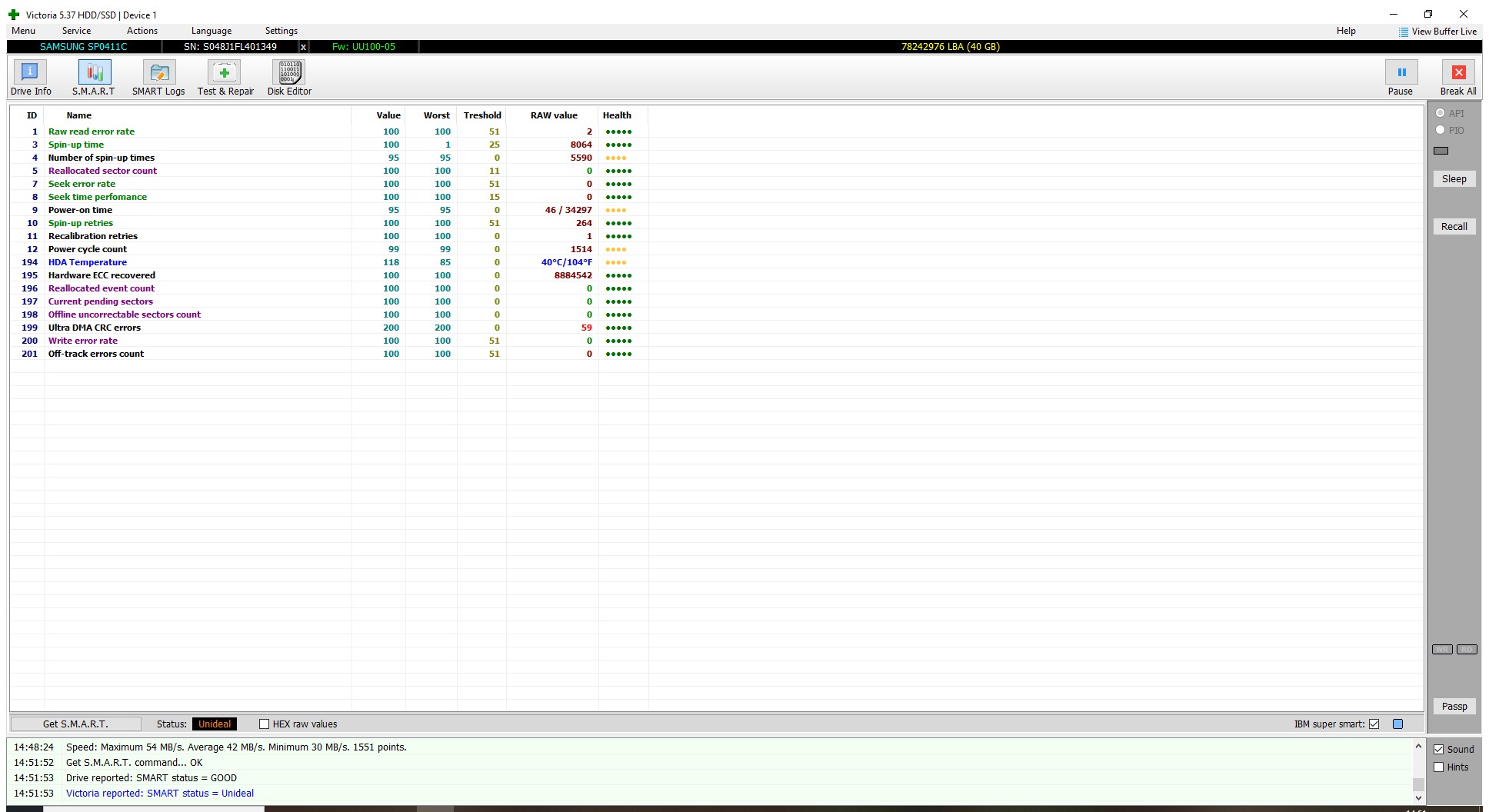This screenshot has height=812, width=1489.
Task: Click the Sleep button
Action: (1454, 179)
